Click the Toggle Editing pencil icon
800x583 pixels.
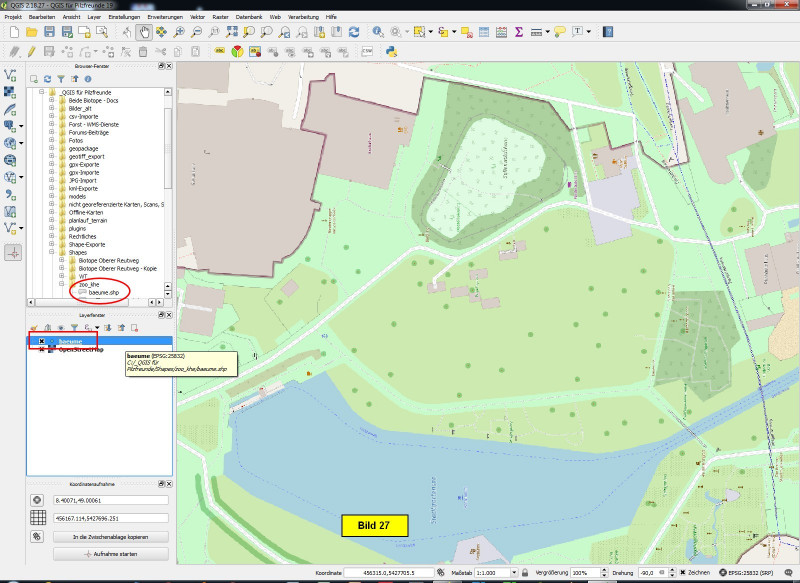(31, 50)
